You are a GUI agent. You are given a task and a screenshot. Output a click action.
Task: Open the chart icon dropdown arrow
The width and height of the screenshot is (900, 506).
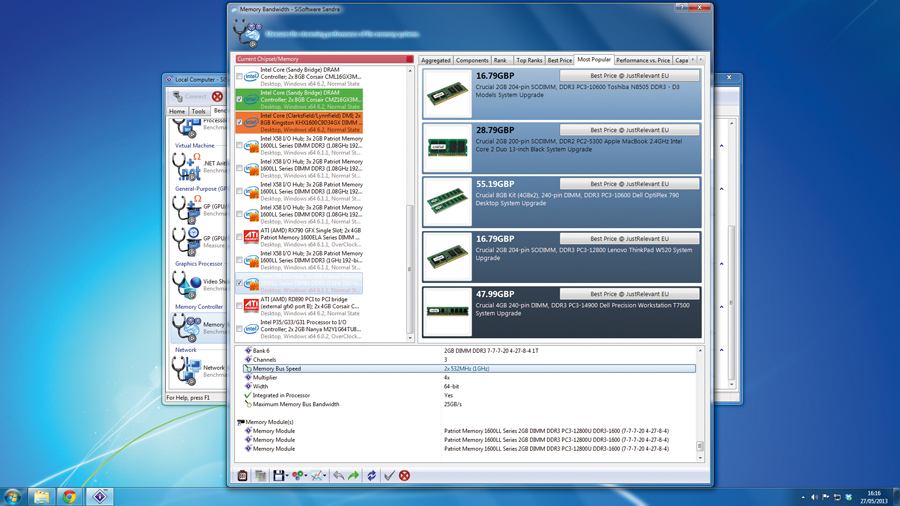[324, 476]
